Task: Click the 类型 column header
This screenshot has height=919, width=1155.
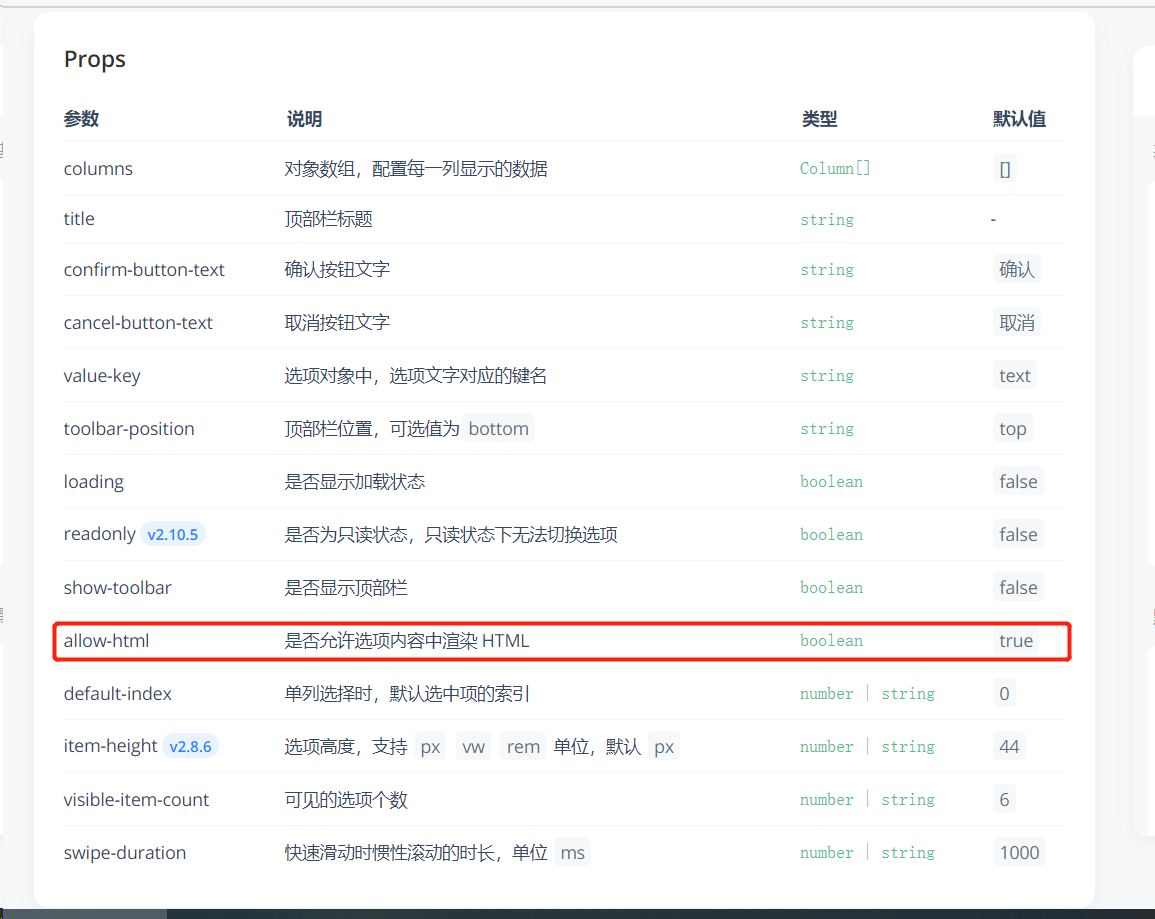Action: [819, 119]
